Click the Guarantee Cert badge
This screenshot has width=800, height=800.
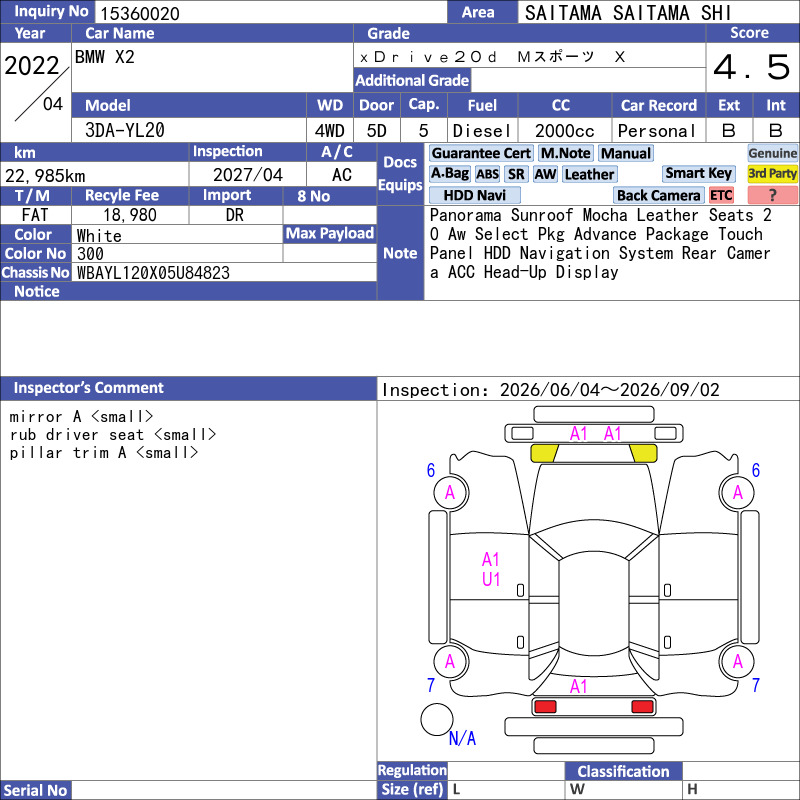coord(481,153)
